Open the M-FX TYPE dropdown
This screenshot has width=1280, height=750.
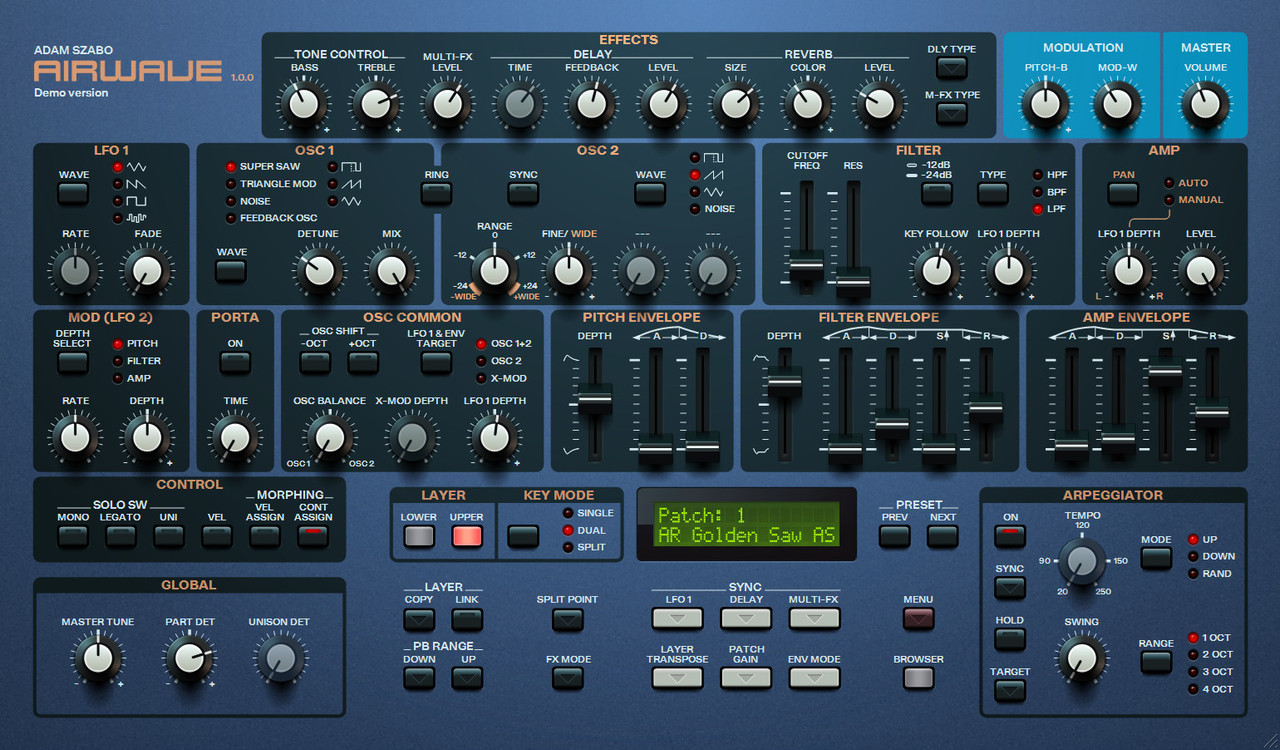coord(952,114)
